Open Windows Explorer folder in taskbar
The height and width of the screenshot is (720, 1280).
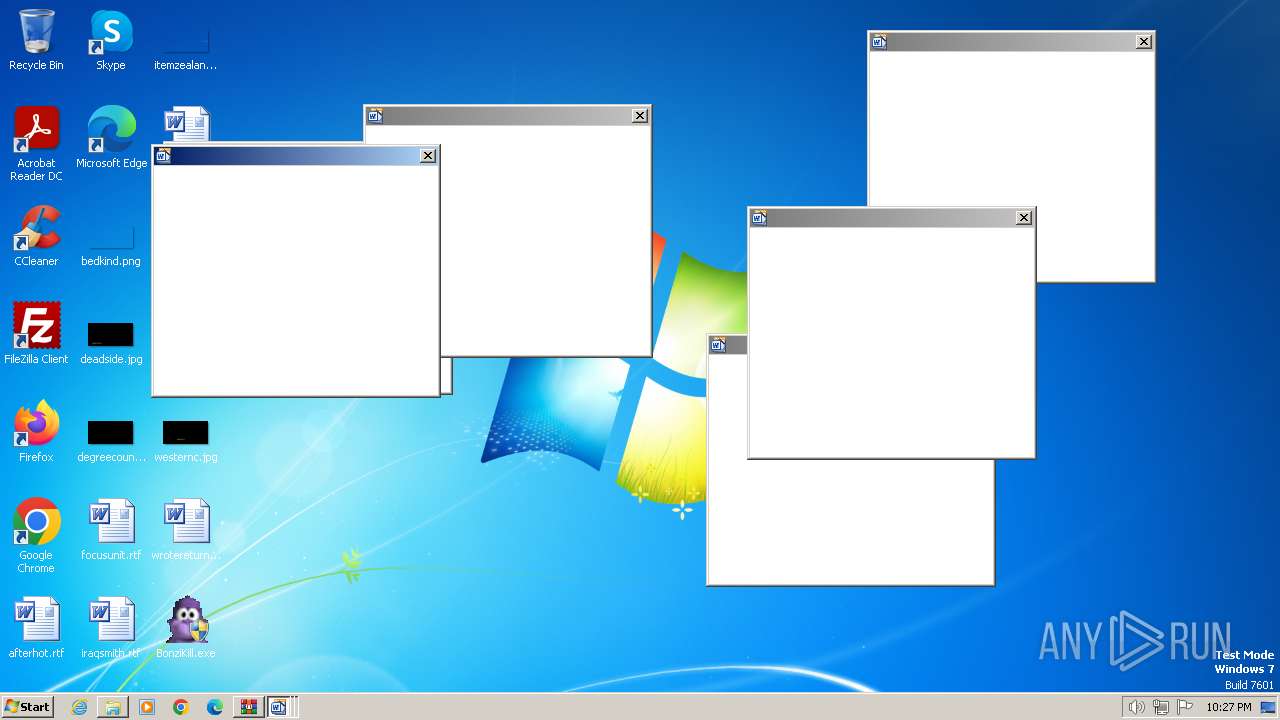pos(113,707)
